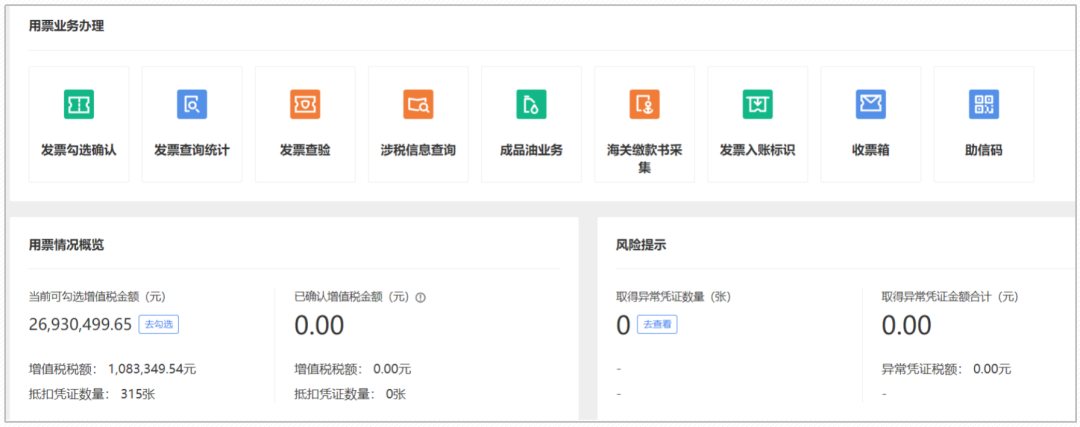Click the large 0 beside 去查看
Image resolution: width=1080 pixels, height=427 pixels.
click(623, 325)
